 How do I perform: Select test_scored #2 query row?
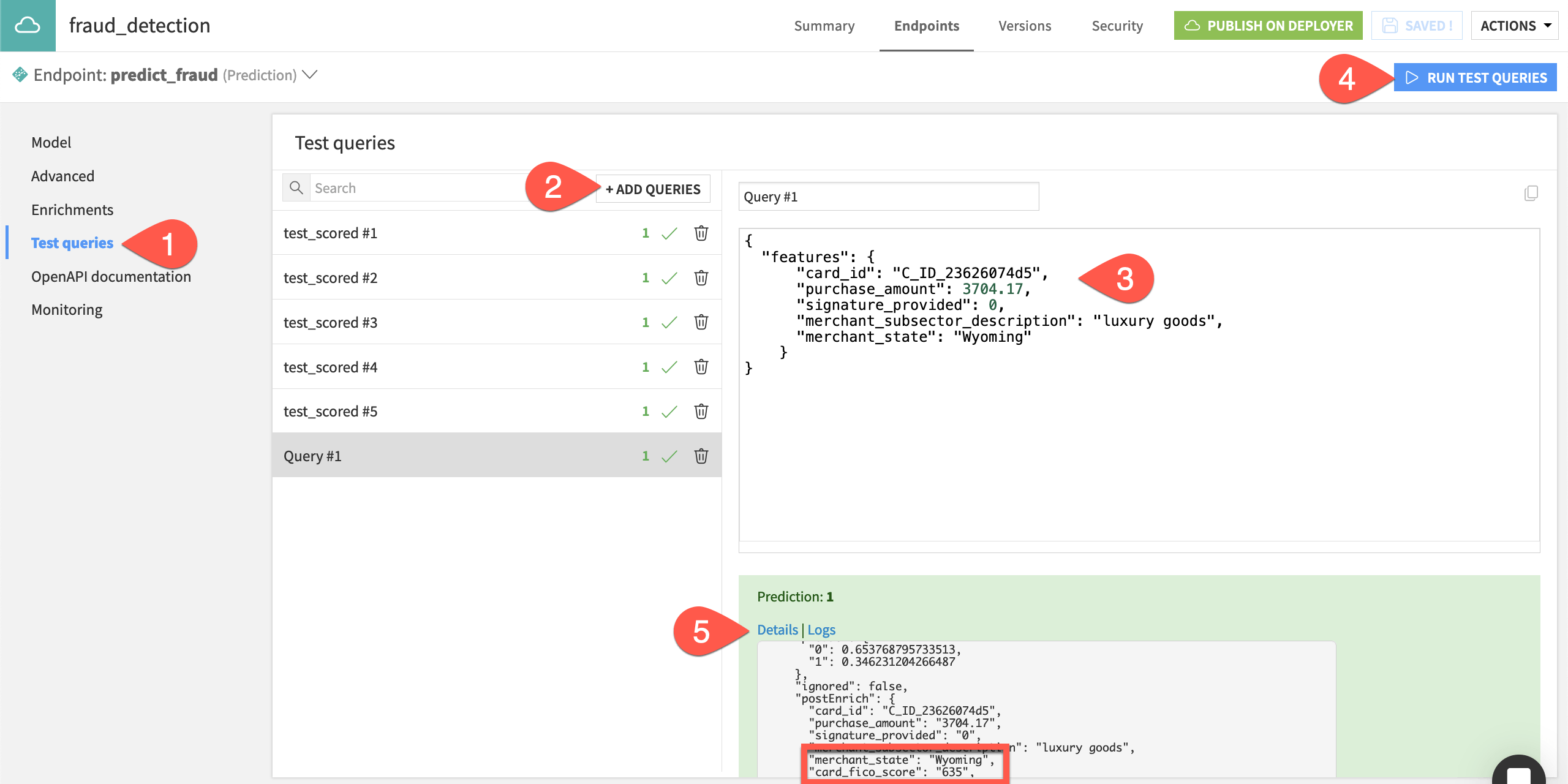(x=497, y=277)
